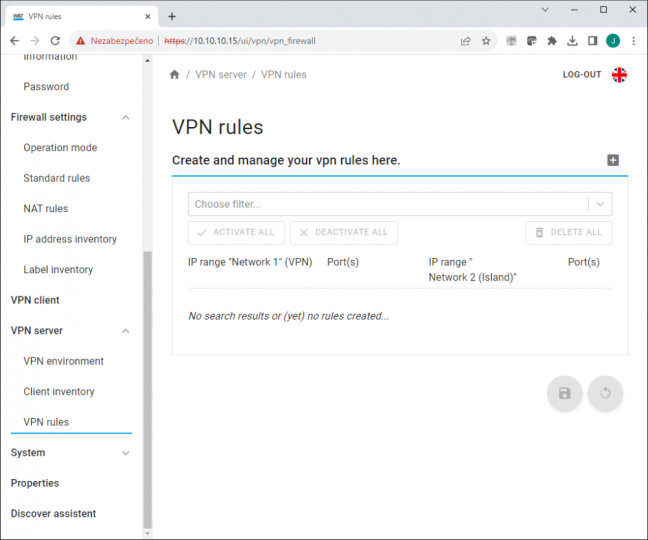The width and height of the screenshot is (648, 540).
Task: Open VPN environment page
Action: pyautogui.click(x=63, y=361)
